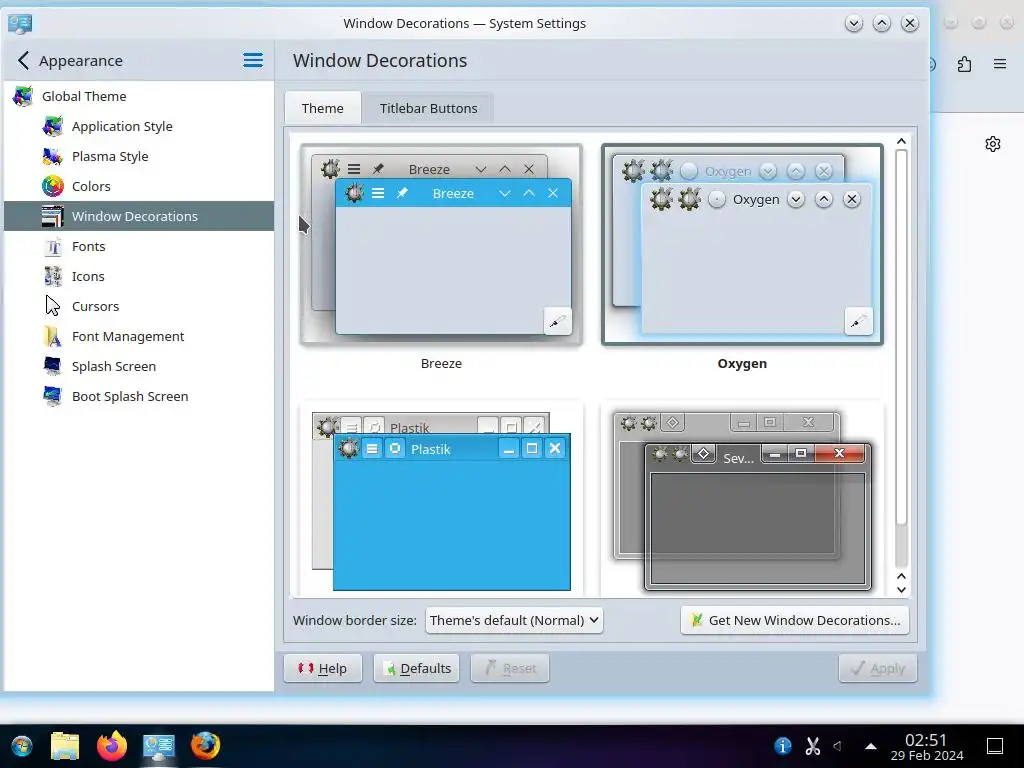Click the Help button
The width and height of the screenshot is (1024, 768).
point(323,668)
